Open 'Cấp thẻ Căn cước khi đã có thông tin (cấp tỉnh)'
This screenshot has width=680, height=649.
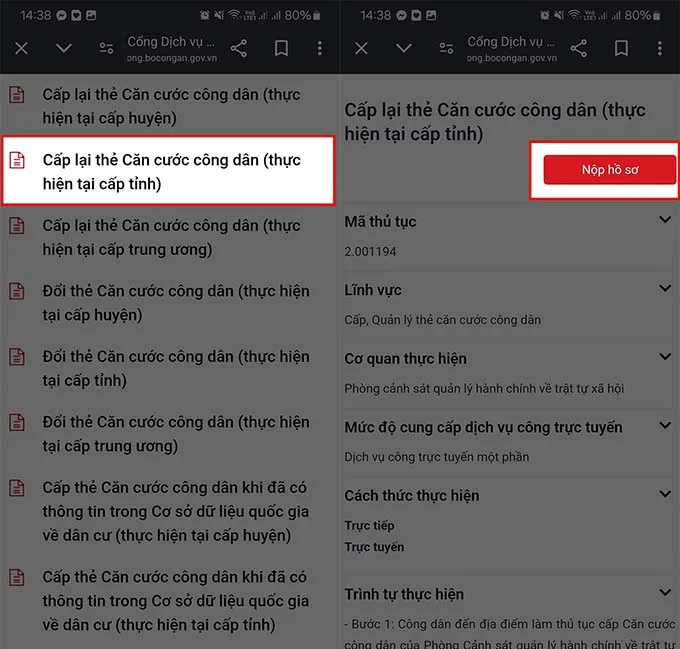tap(176, 601)
